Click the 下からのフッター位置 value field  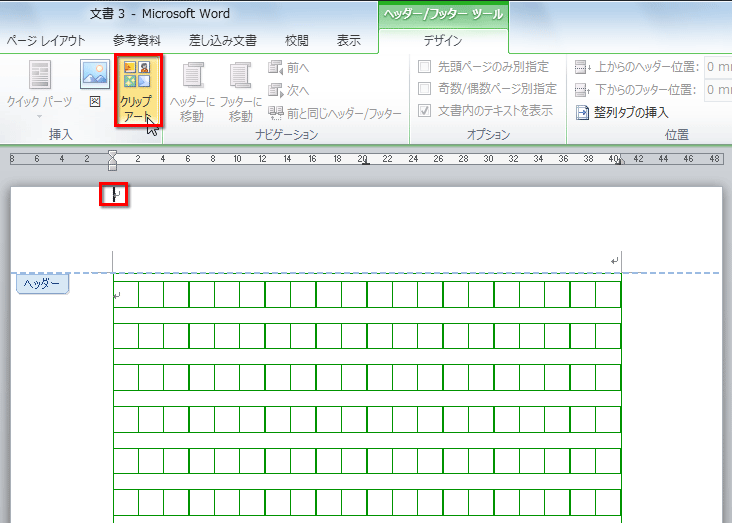pyautogui.click(x=718, y=89)
